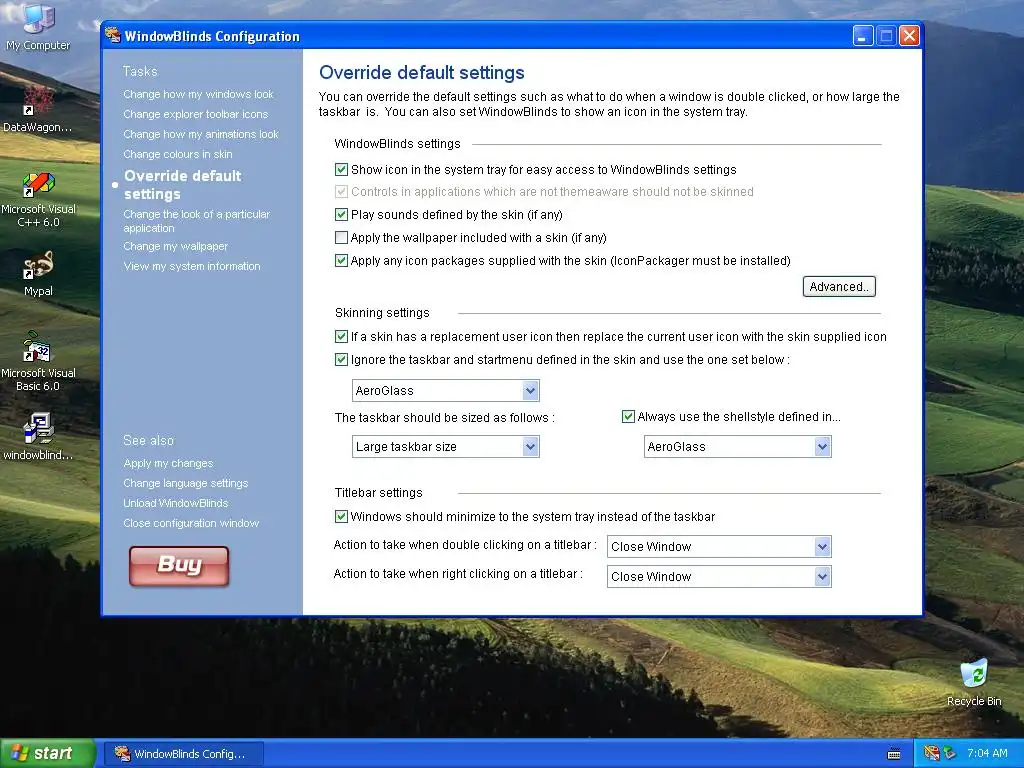Click the WindowBlinds title bar app icon
Screen dimensions: 1024x768
(114, 35)
